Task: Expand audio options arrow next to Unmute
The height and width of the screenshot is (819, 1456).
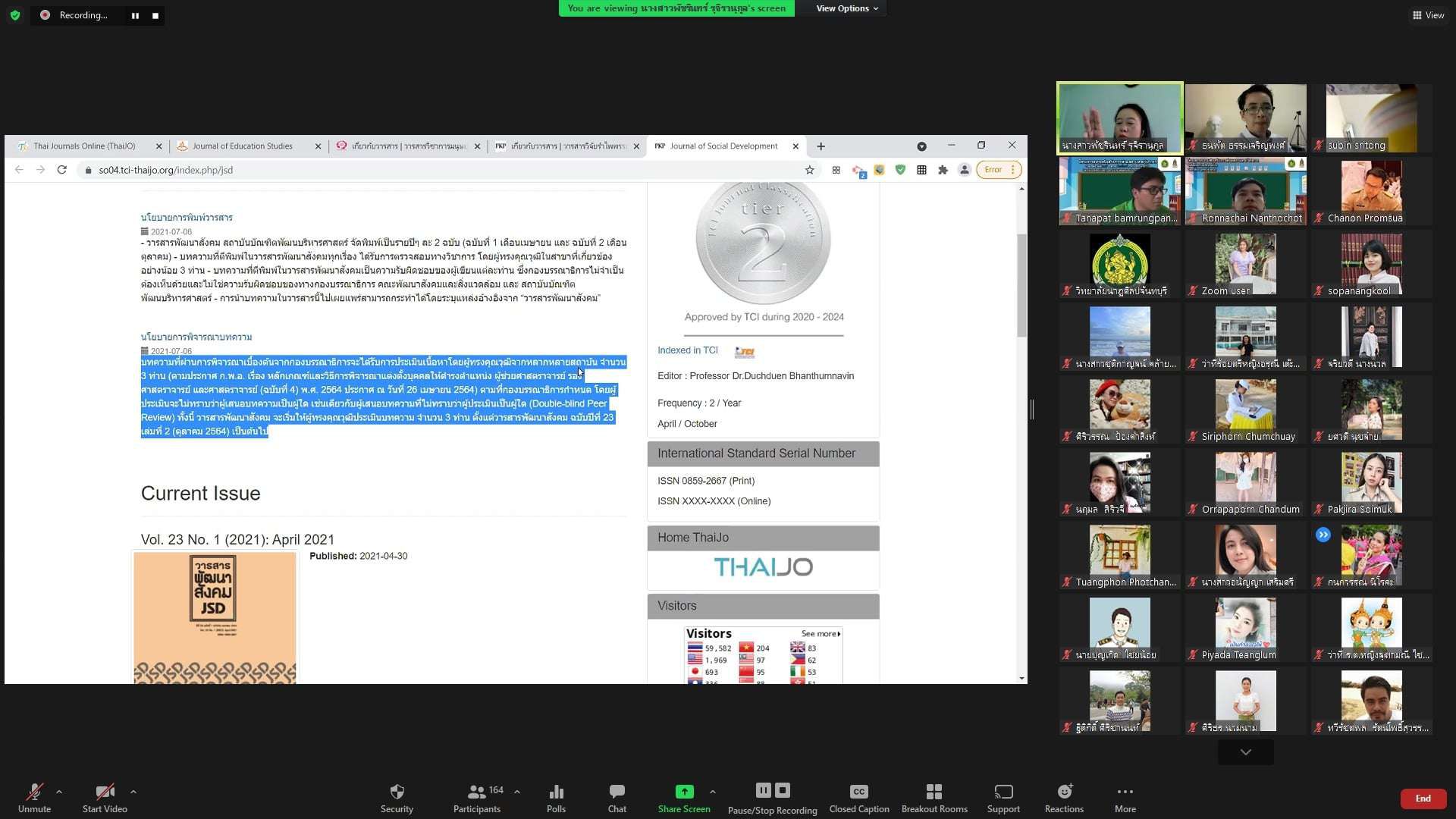Action: click(59, 792)
